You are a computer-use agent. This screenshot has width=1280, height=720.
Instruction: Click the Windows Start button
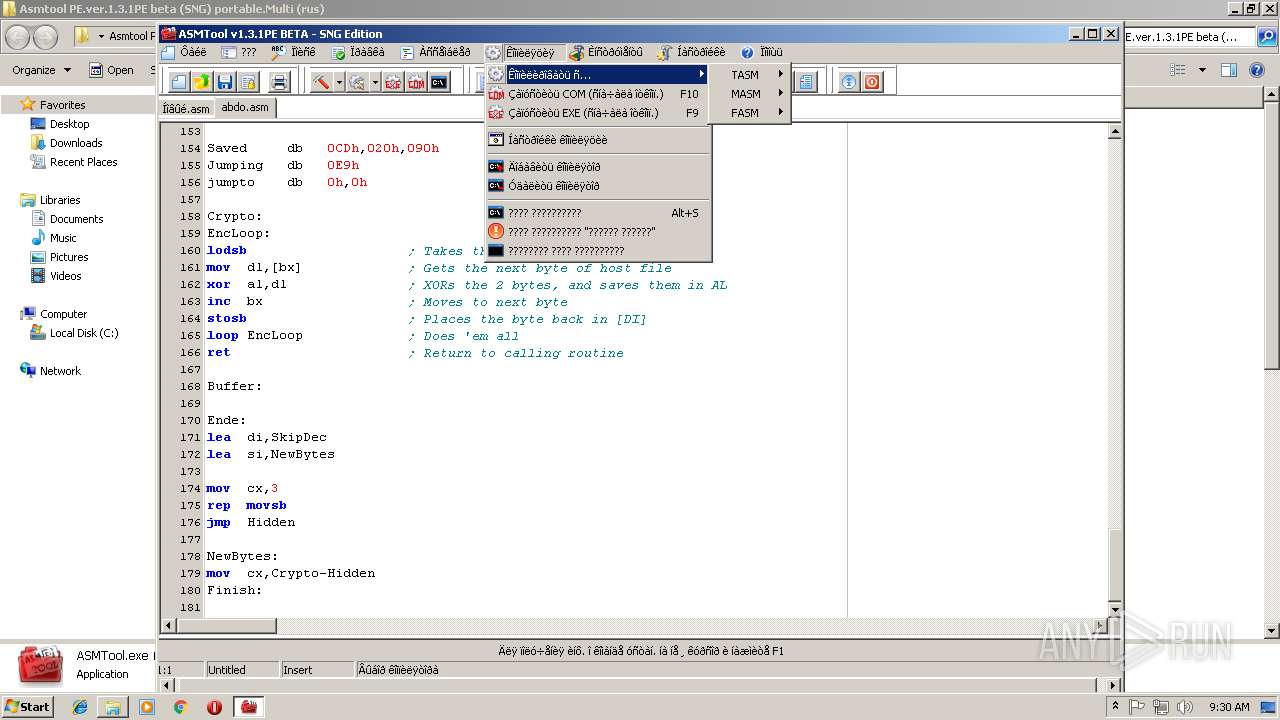(28, 706)
